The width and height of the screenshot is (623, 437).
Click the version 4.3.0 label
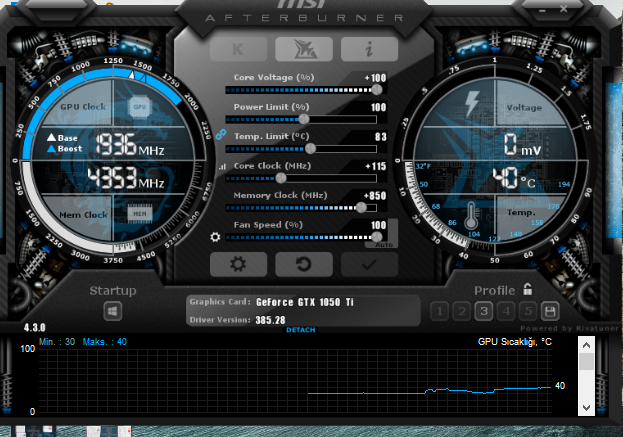pos(35,327)
